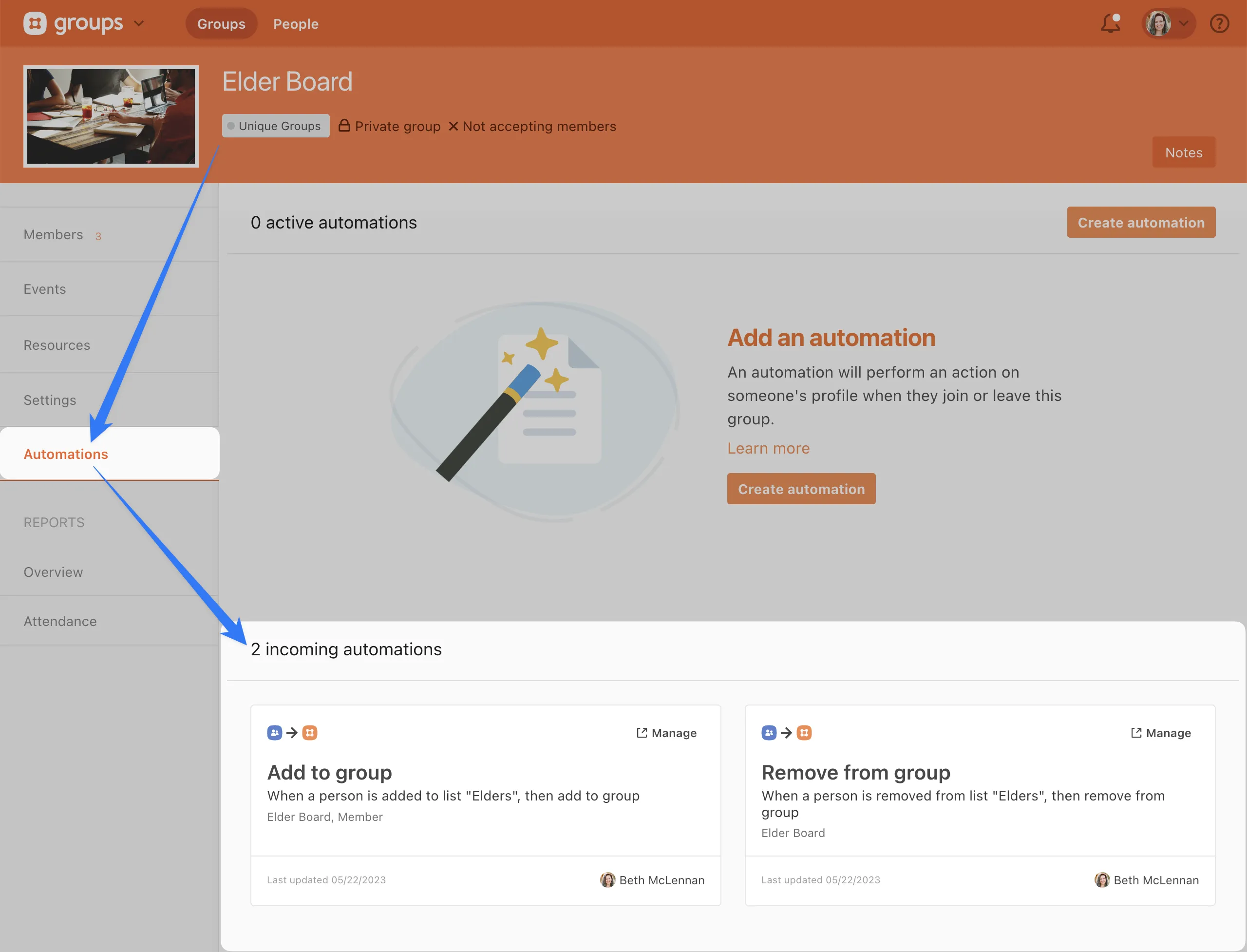Click the X icon beside Not accepting members
This screenshot has height=952, width=1247.
(x=453, y=126)
